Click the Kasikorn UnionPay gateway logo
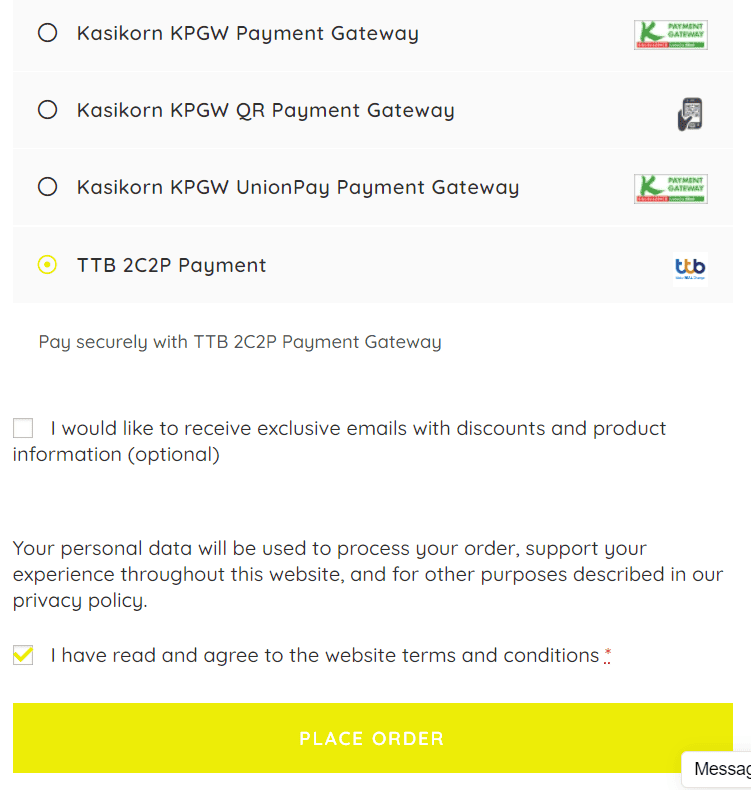 [x=670, y=188]
